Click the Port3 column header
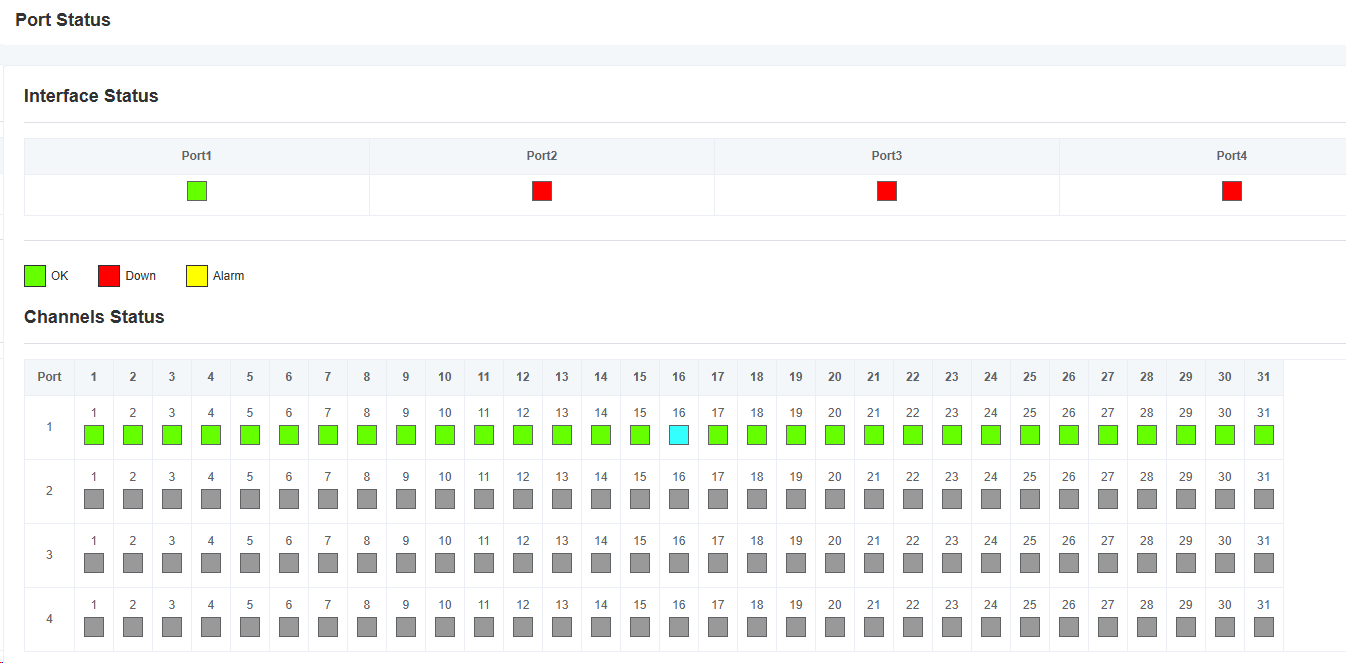This screenshot has height=663, width=1346. coord(887,156)
